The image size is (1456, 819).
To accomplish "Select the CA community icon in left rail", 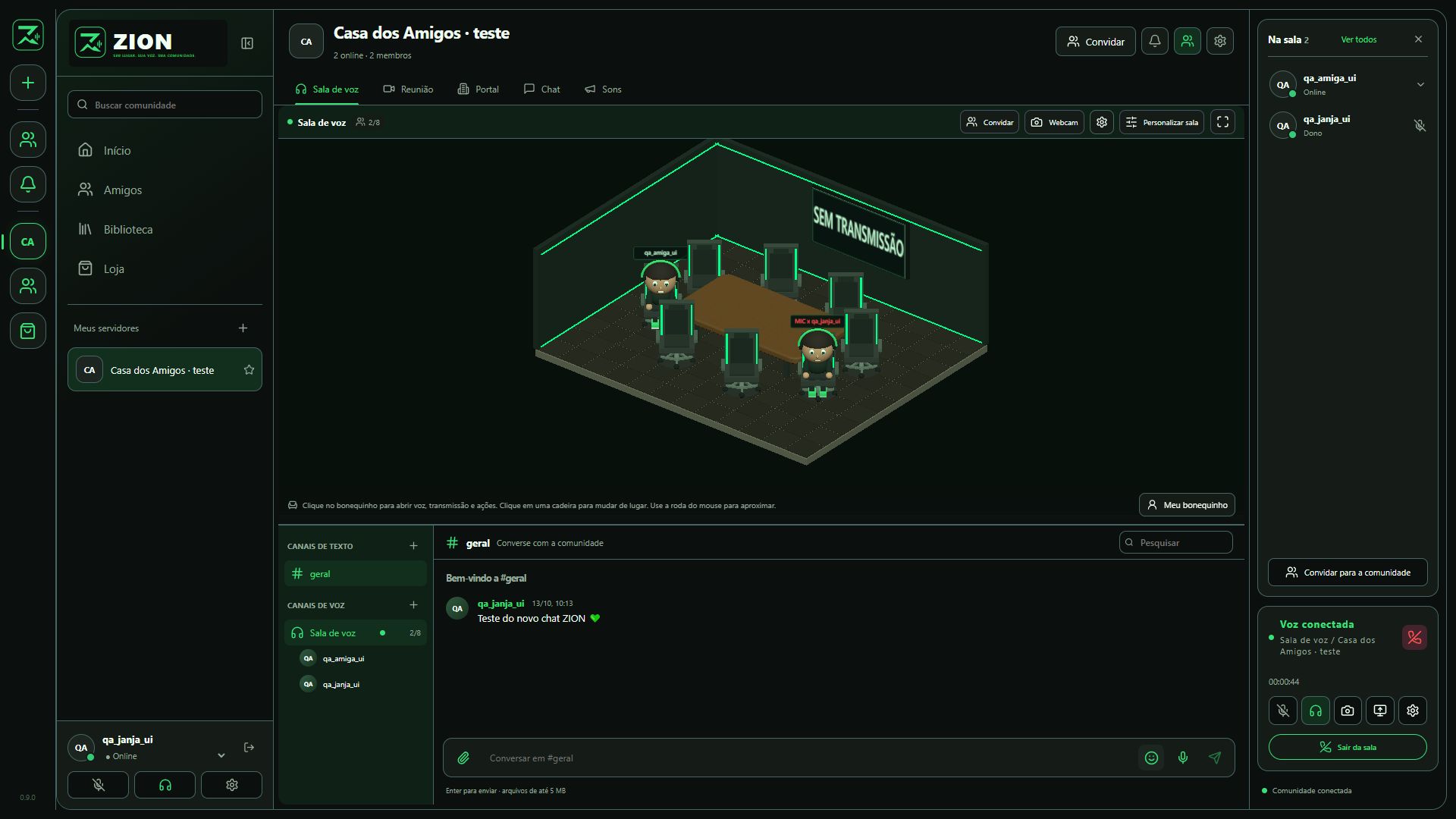I will (x=28, y=242).
